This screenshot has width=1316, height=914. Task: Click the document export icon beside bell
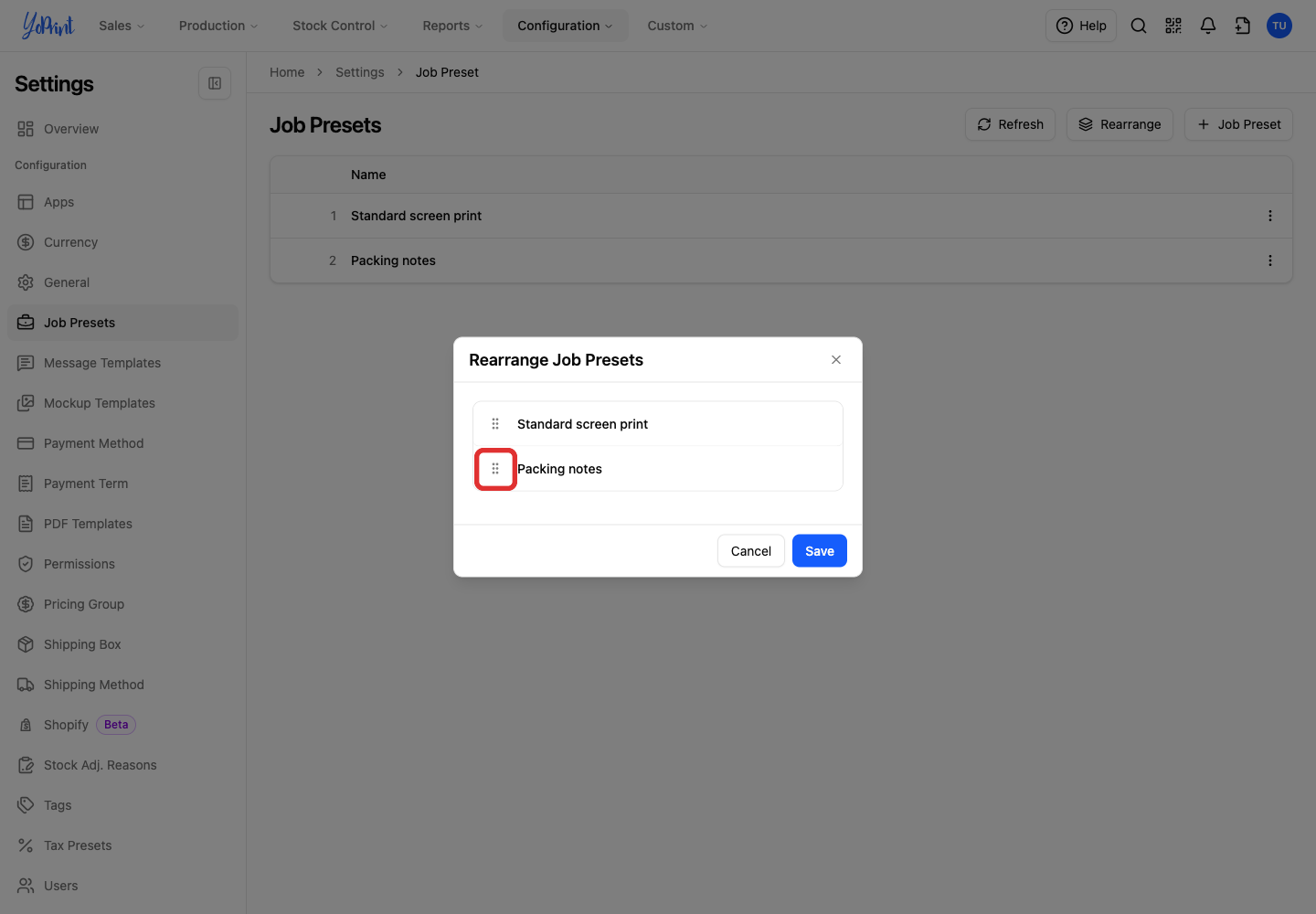click(x=1243, y=26)
